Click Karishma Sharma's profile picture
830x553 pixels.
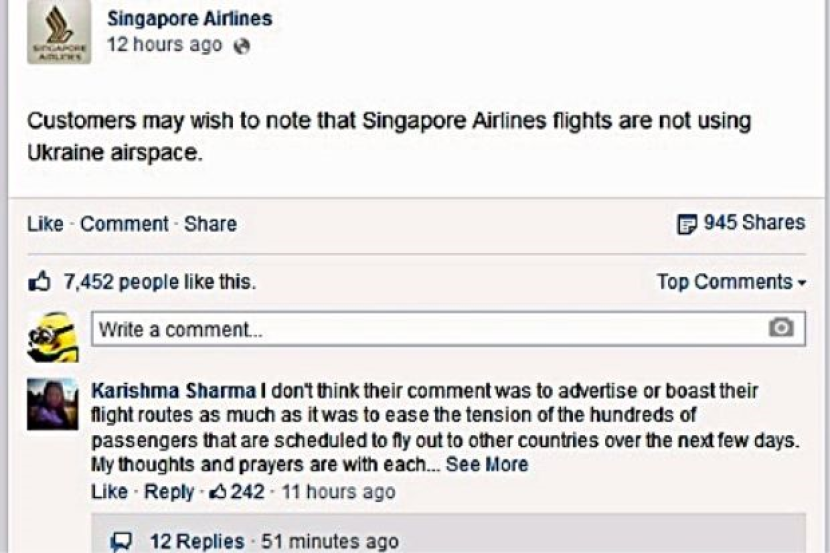[52, 404]
